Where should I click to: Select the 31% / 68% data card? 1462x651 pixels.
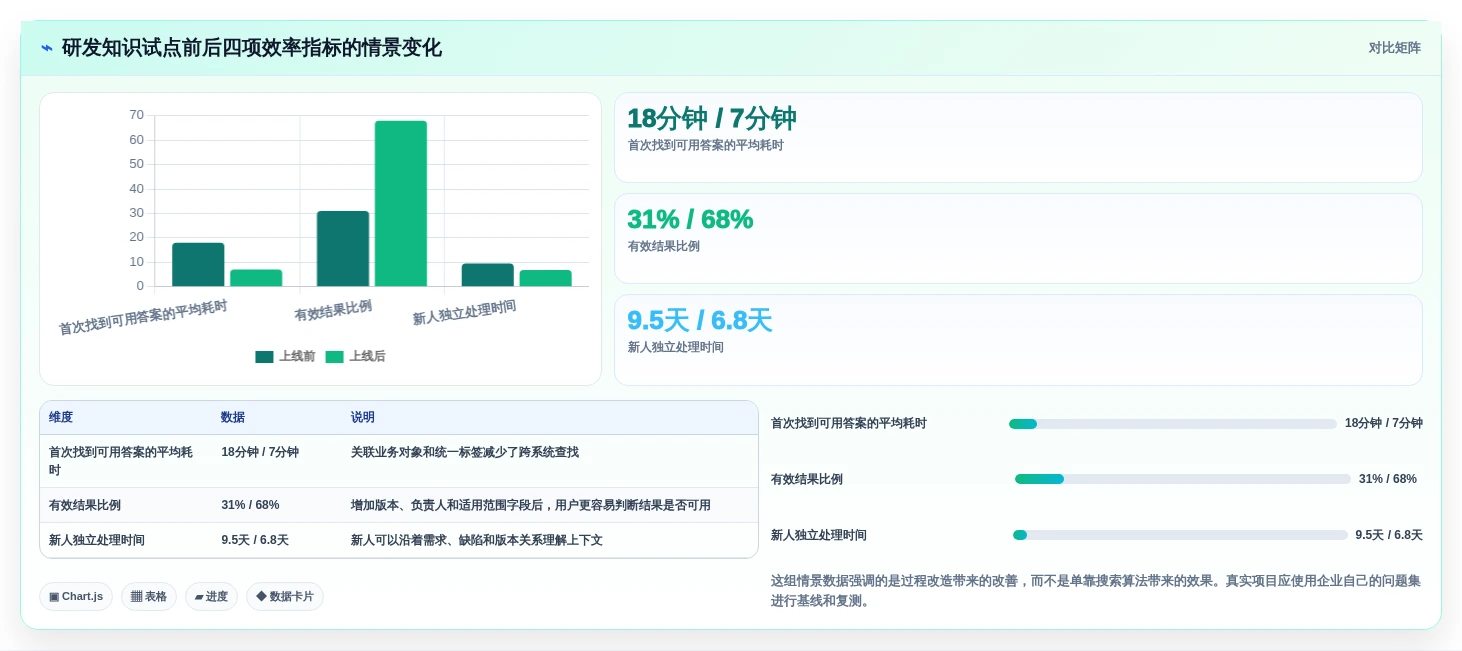[1018, 239]
